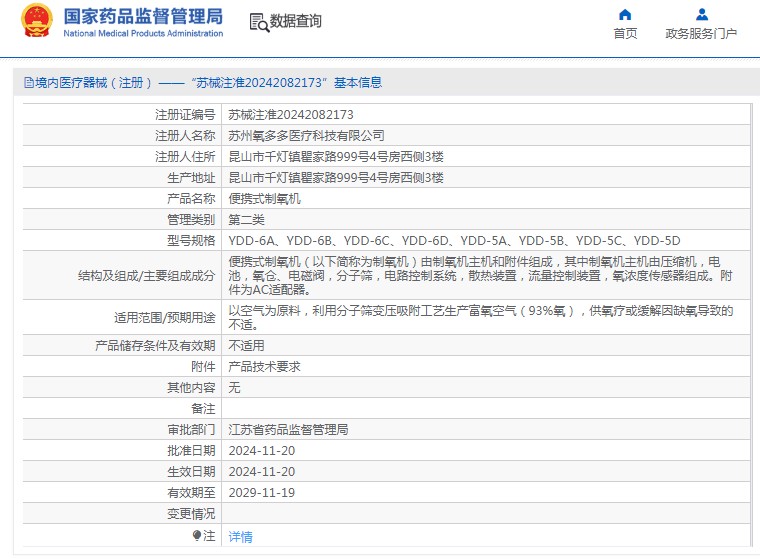This screenshot has width=760, height=559.
Task: Open the 详情 link
Action: coord(240,537)
